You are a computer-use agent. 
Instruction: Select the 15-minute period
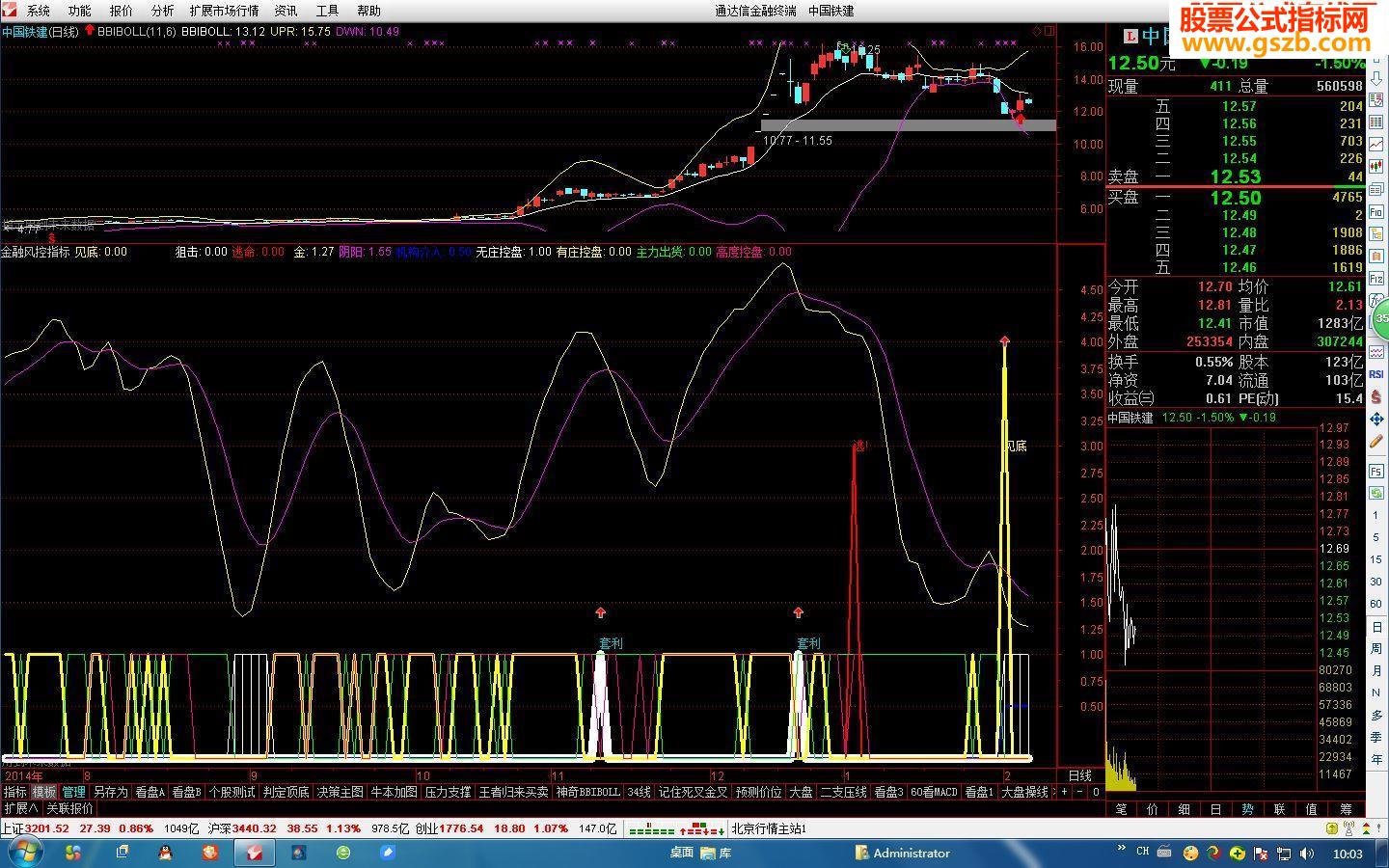click(x=1376, y=560)
